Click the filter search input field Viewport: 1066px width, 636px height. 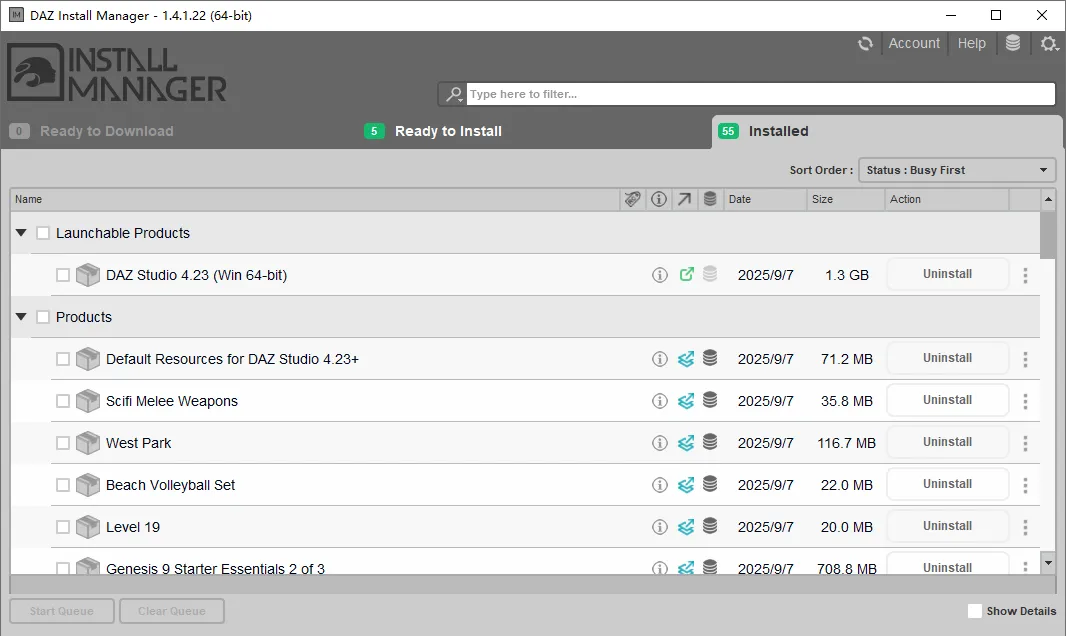click(x=760, y=94)
